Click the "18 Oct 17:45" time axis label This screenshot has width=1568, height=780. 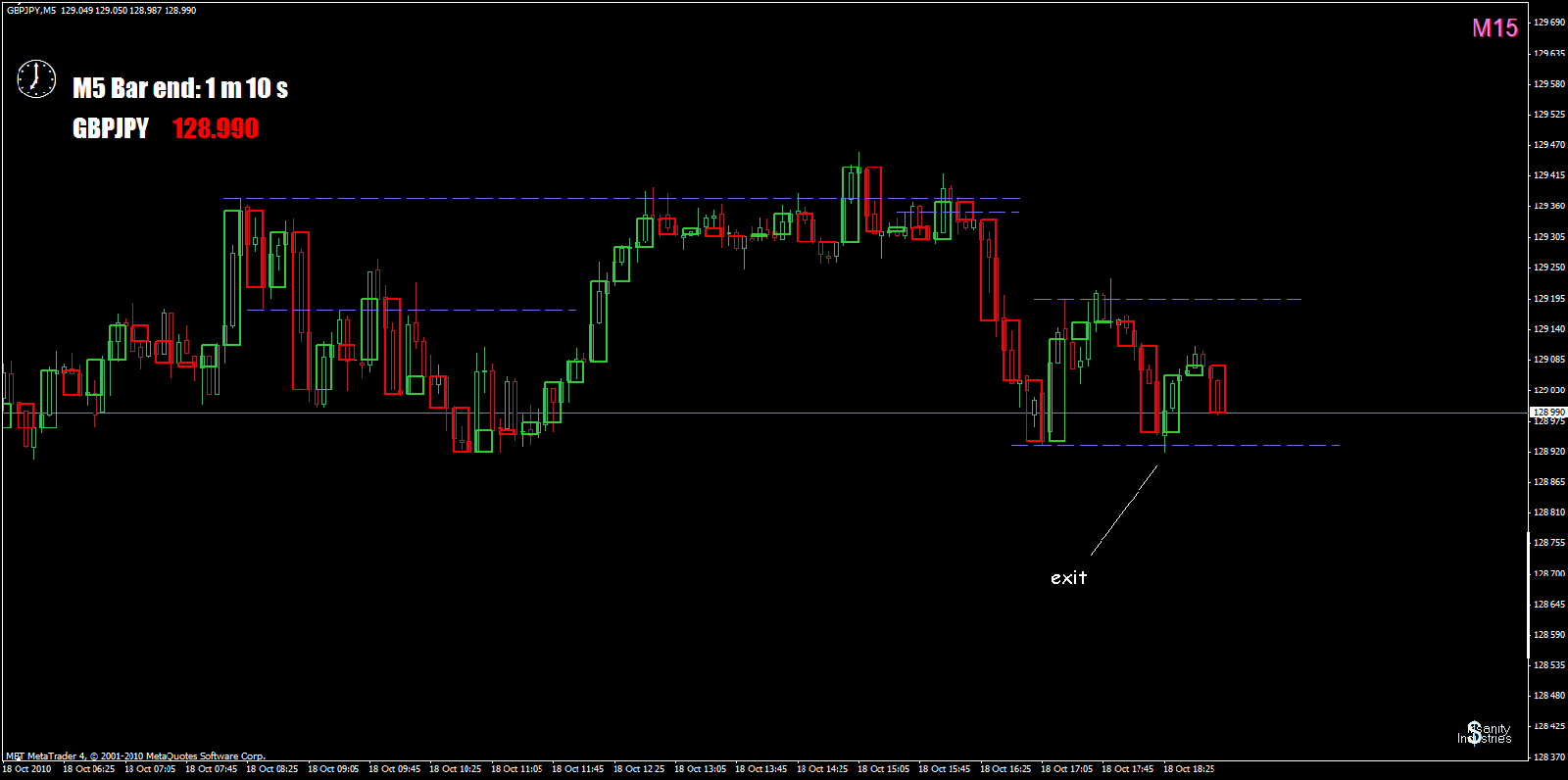click(1127, 769)
